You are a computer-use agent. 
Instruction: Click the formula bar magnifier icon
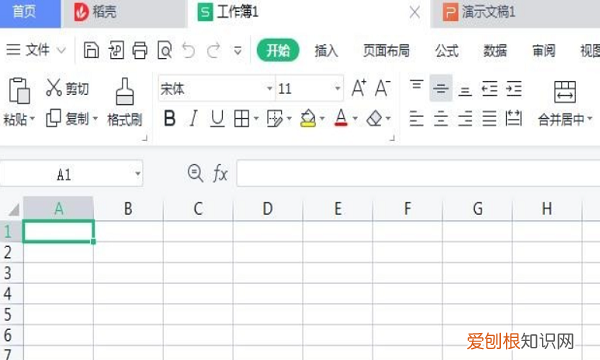tap(196, 173)
